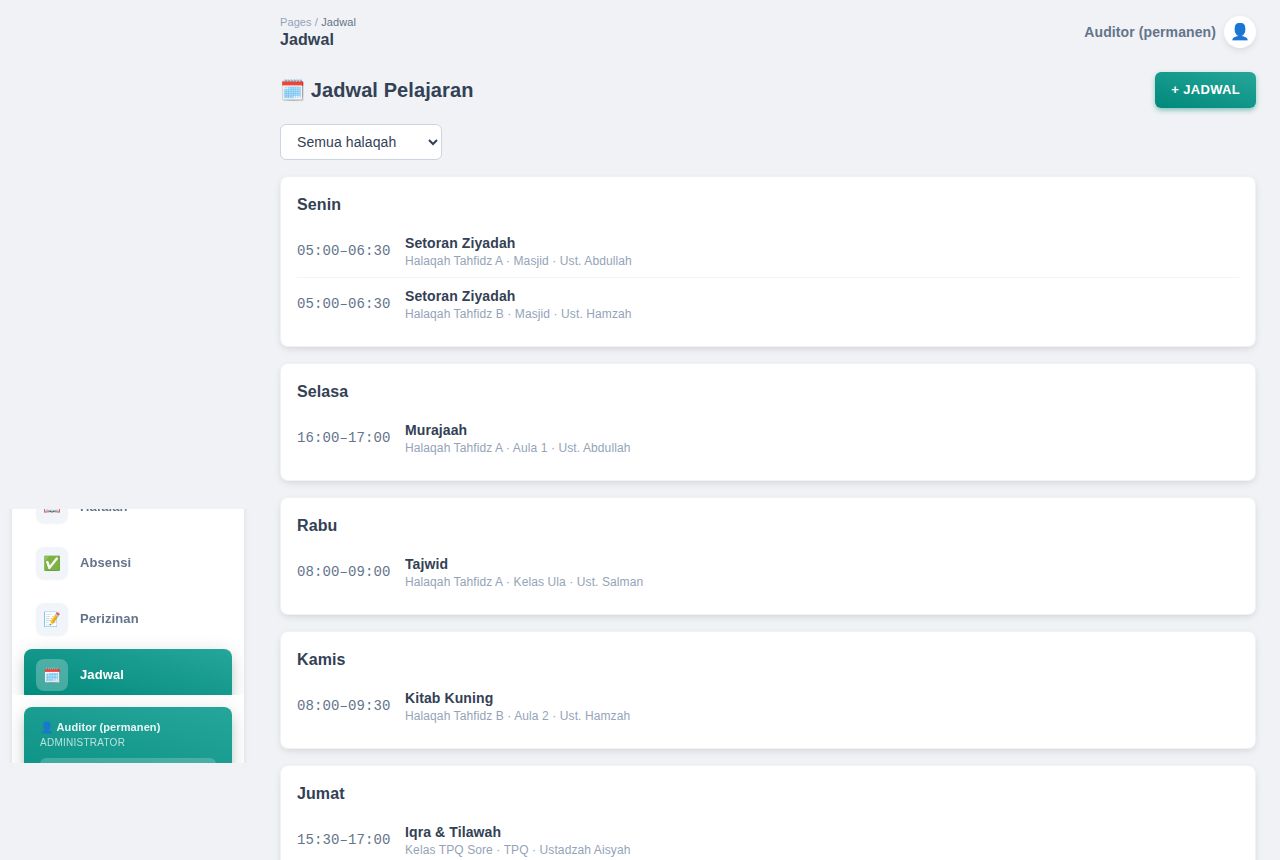Go to the Perizinan menu item
The width and height of the screenshot is (1280, 860).
pos(128,619)
